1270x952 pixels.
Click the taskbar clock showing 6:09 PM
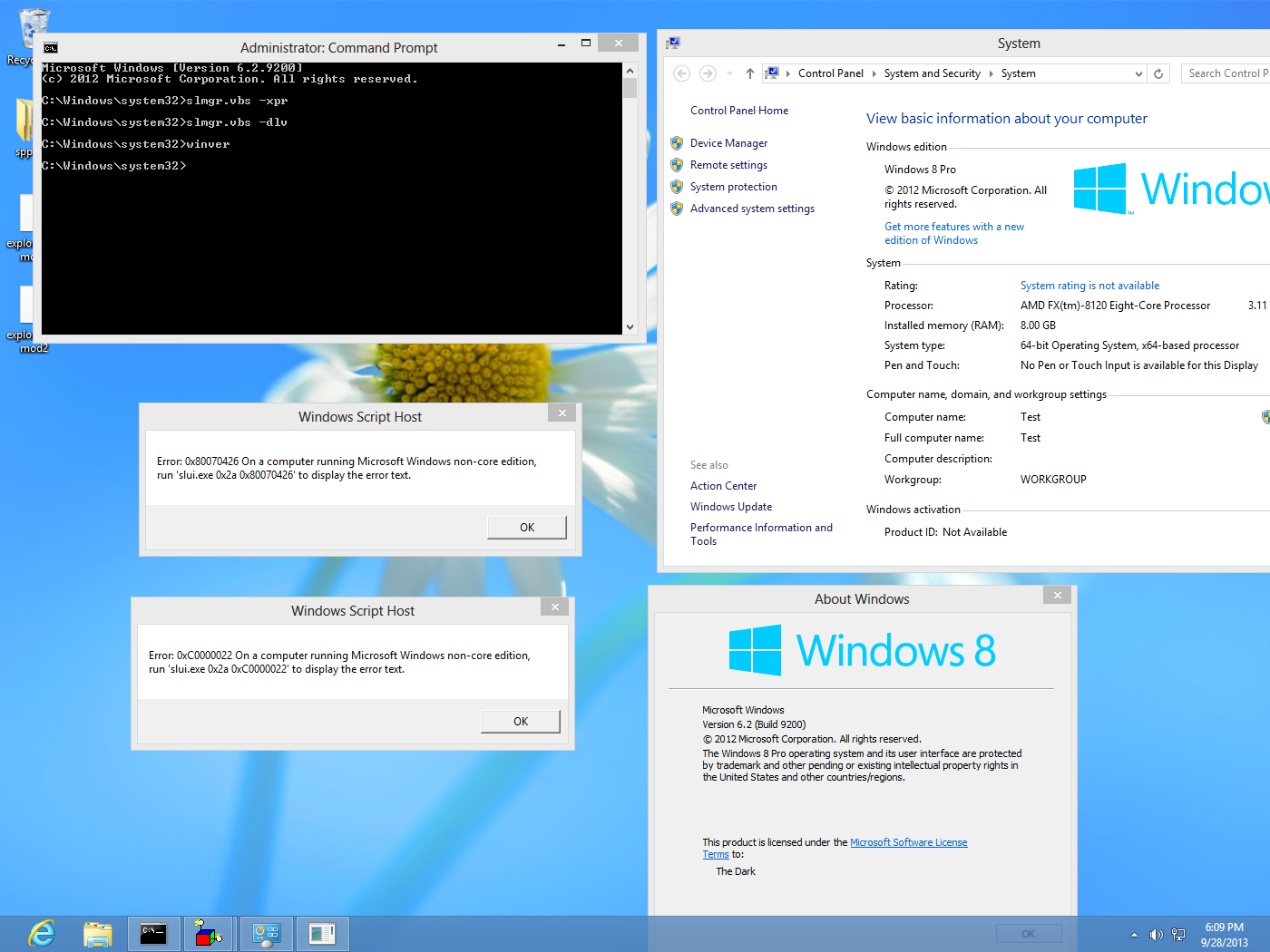coord(1225,935)
